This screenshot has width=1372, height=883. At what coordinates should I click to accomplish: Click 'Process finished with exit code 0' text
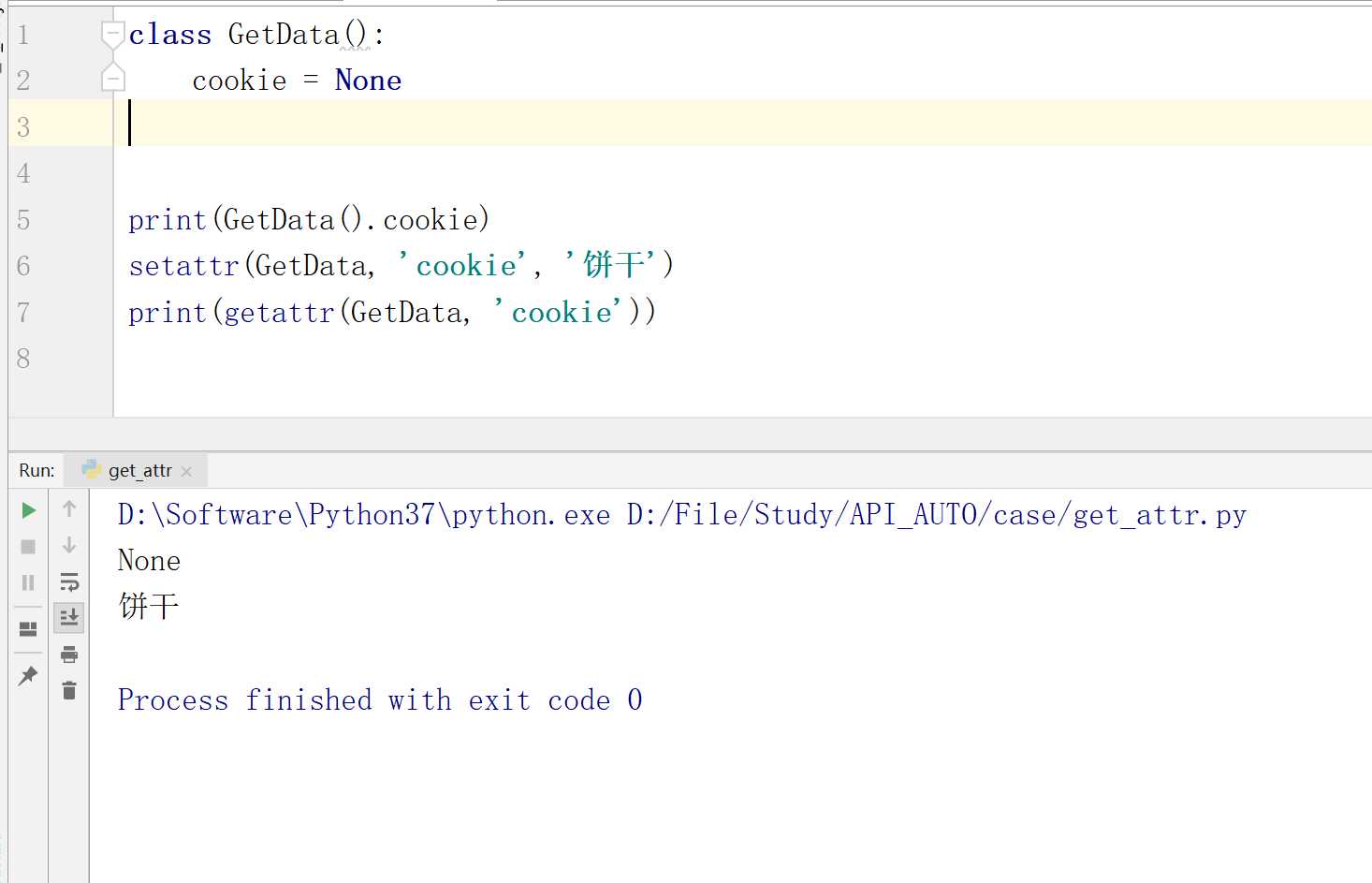pos(380,699)
